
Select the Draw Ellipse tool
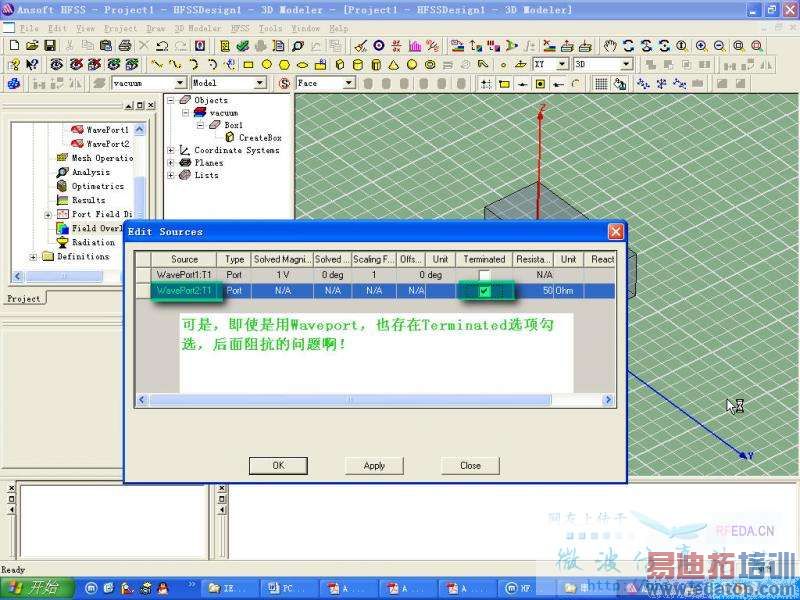[x=303, y=65]
